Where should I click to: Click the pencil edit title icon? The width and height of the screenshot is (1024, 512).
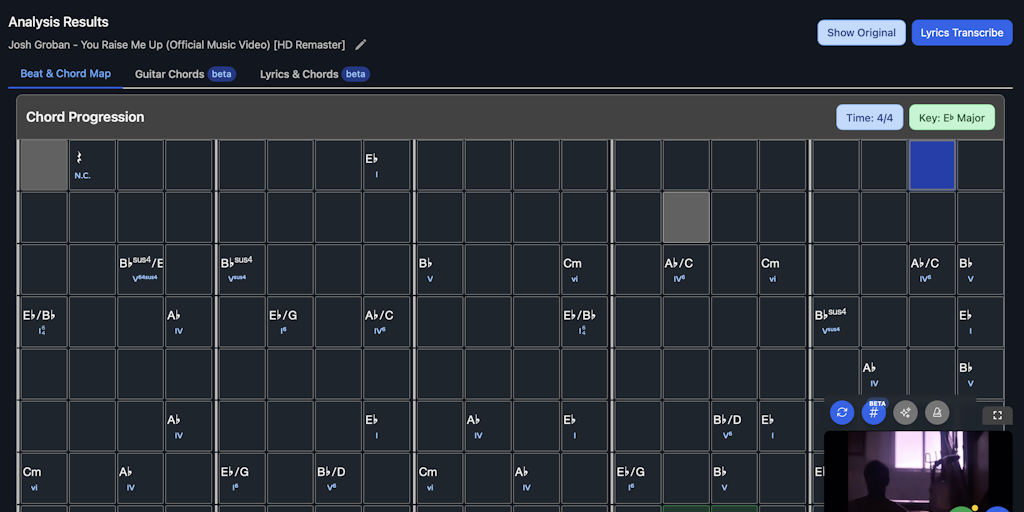(x=361, y=45)
